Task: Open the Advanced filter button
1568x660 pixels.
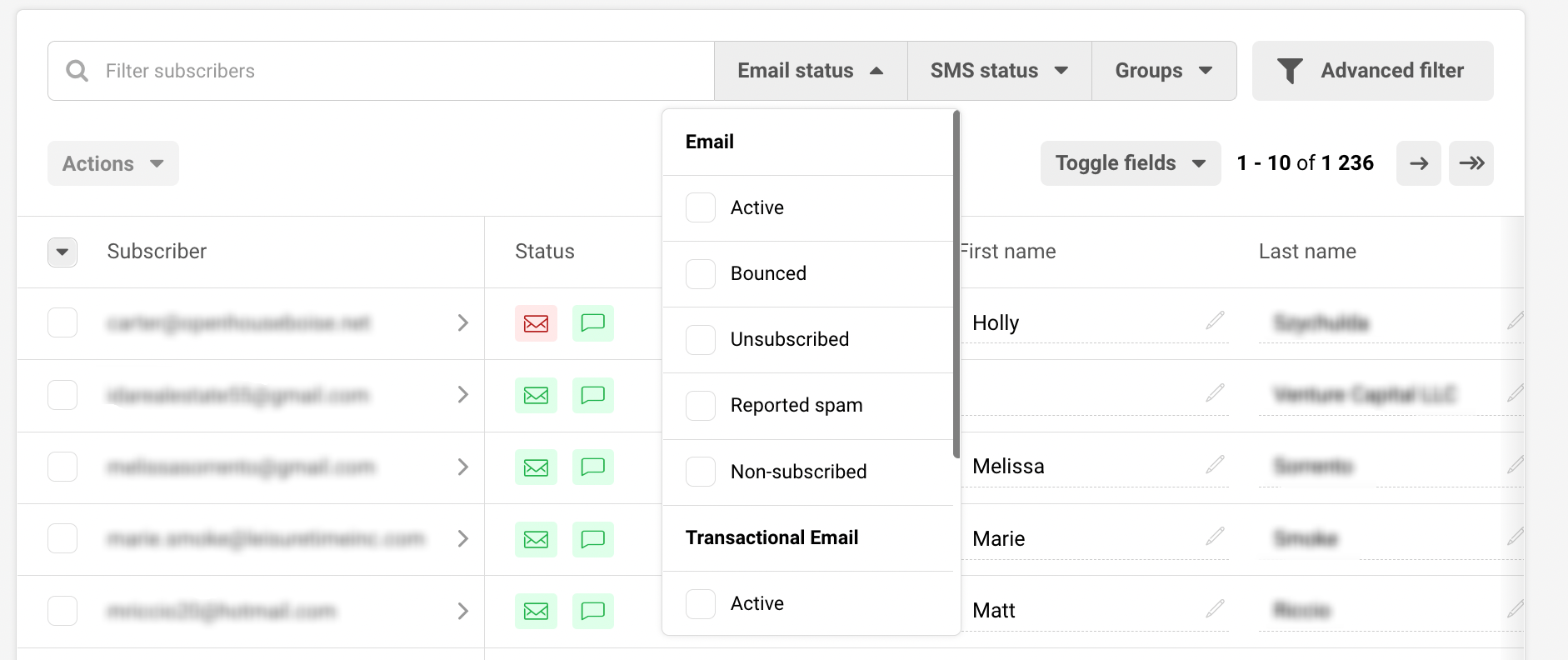Action: 1372,71
